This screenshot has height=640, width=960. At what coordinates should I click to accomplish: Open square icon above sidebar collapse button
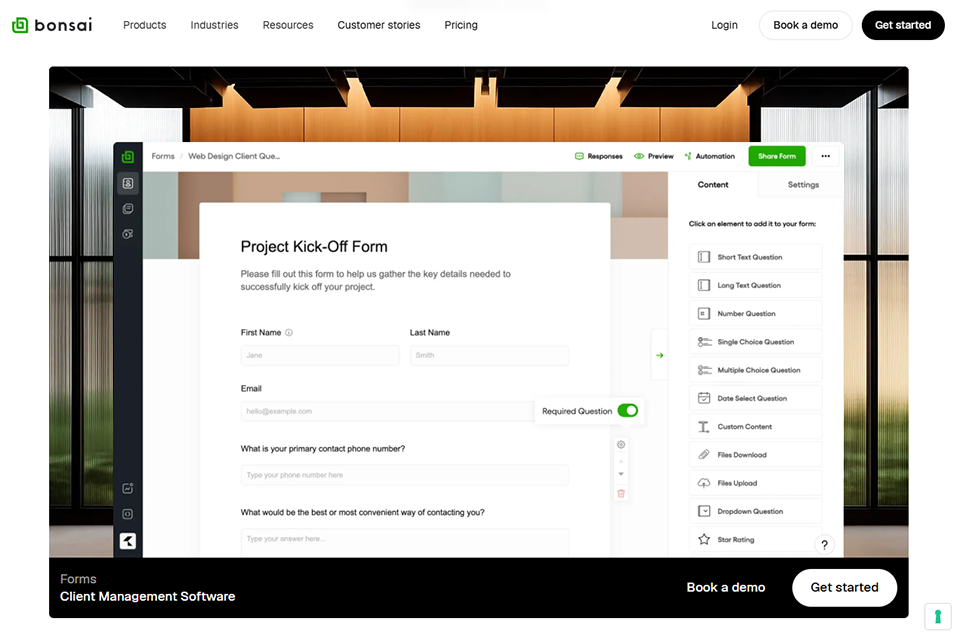tap(127, 514)
